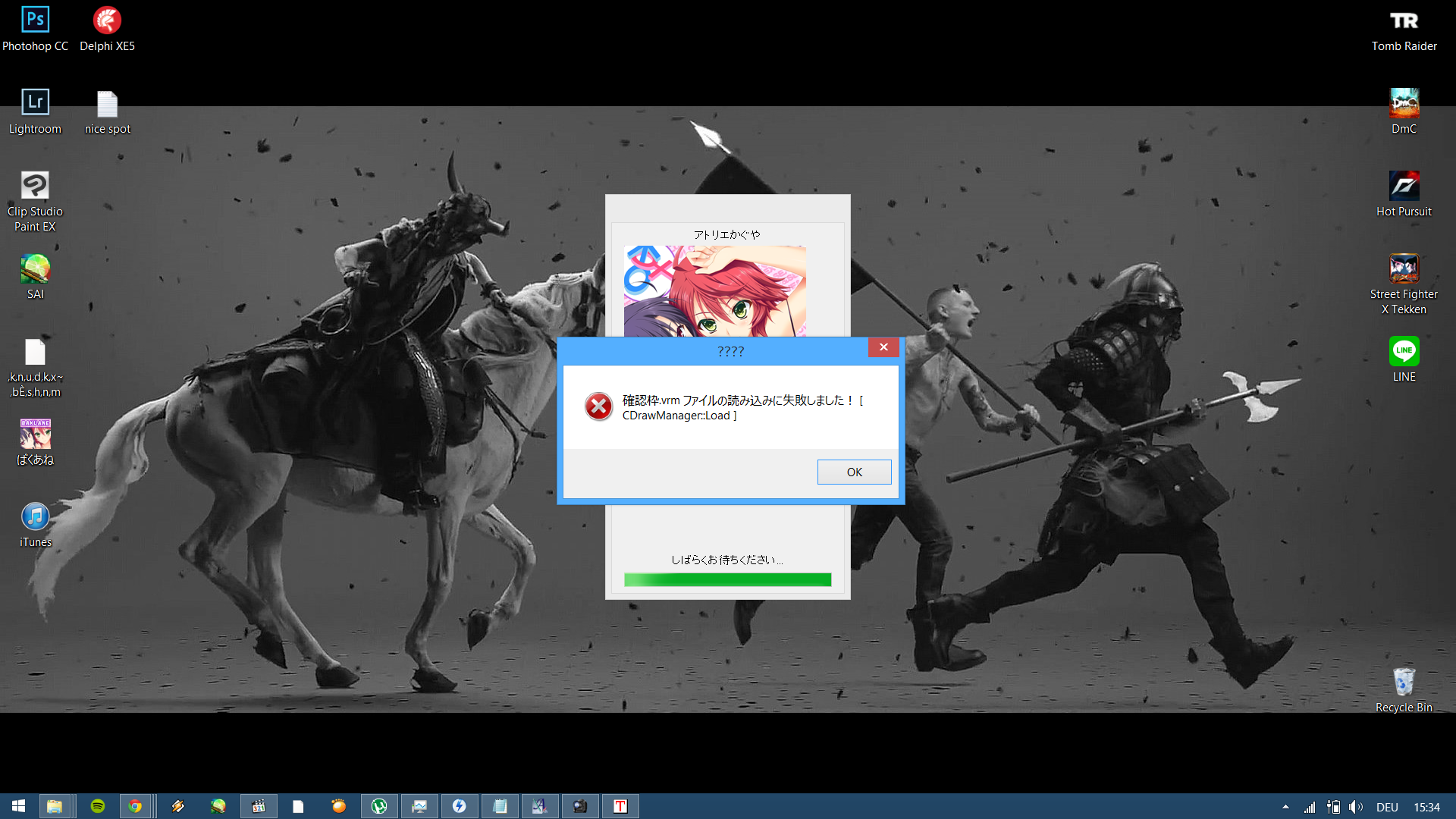Click the Spotify taskbar icon
Screen dimensions: 1456x819
[98, 806]
